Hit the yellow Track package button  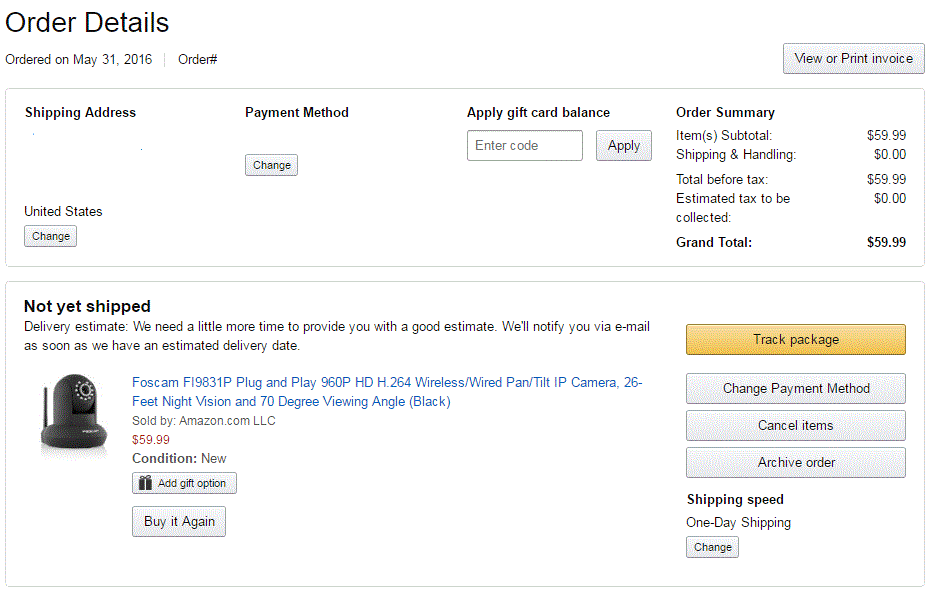795,340
